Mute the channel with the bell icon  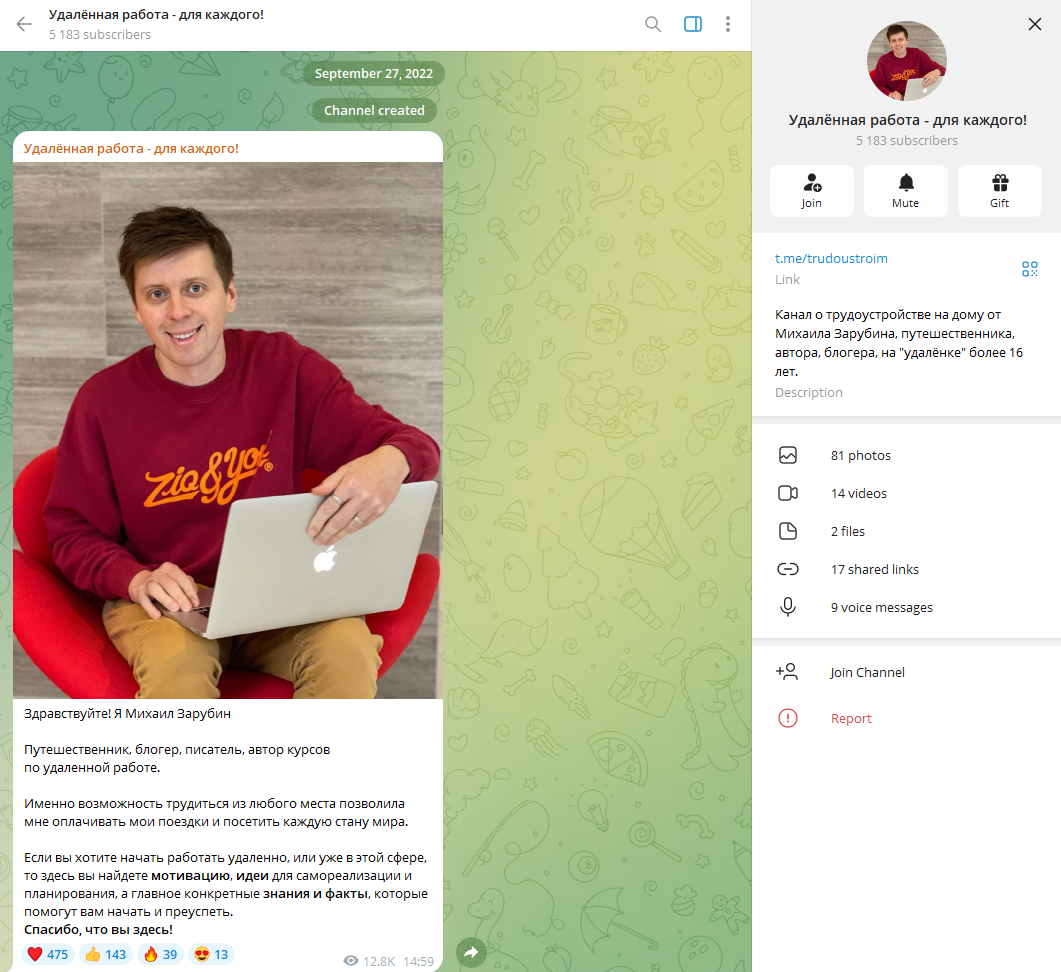(905, 191)
